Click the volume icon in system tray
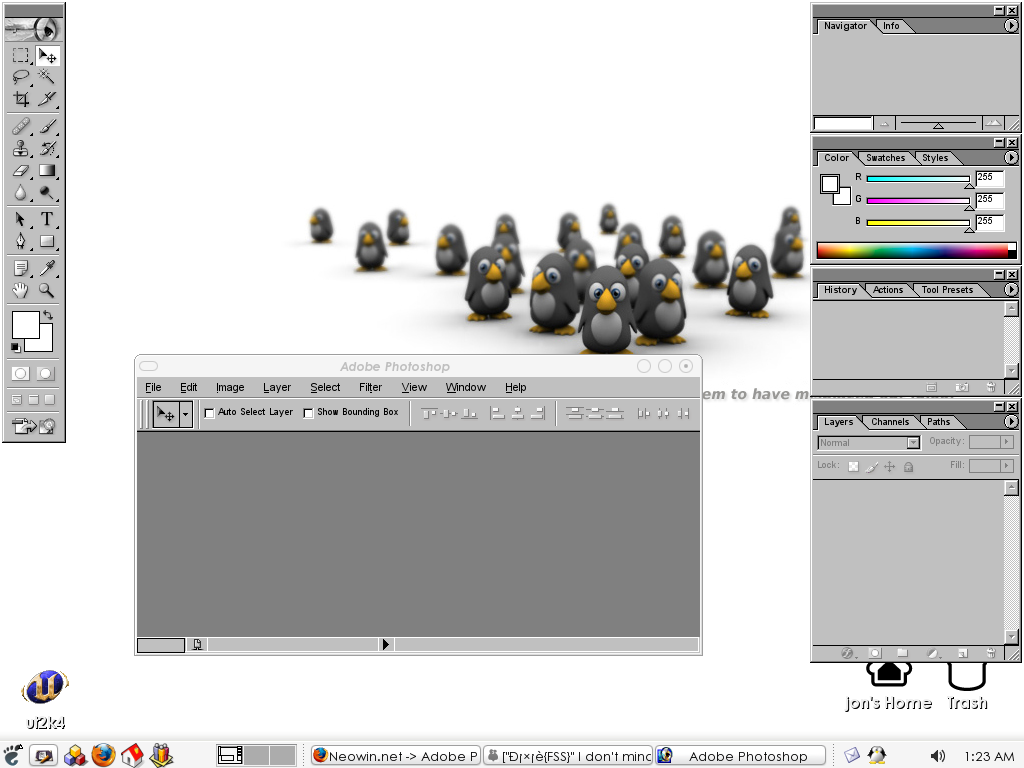This screenshot has width=1024, height=768. tap(937, 756)
